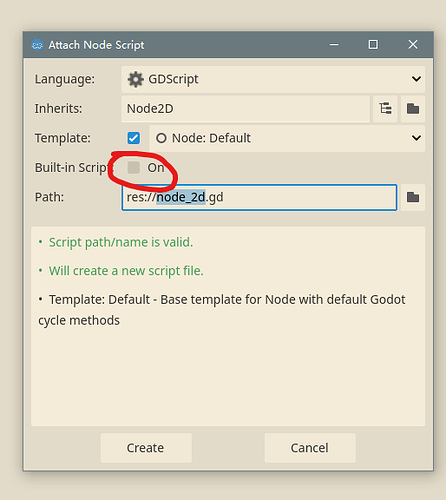Screen dimensions: 446x500
Task: Browse for script path using folder icon
Action: (413, 197)
